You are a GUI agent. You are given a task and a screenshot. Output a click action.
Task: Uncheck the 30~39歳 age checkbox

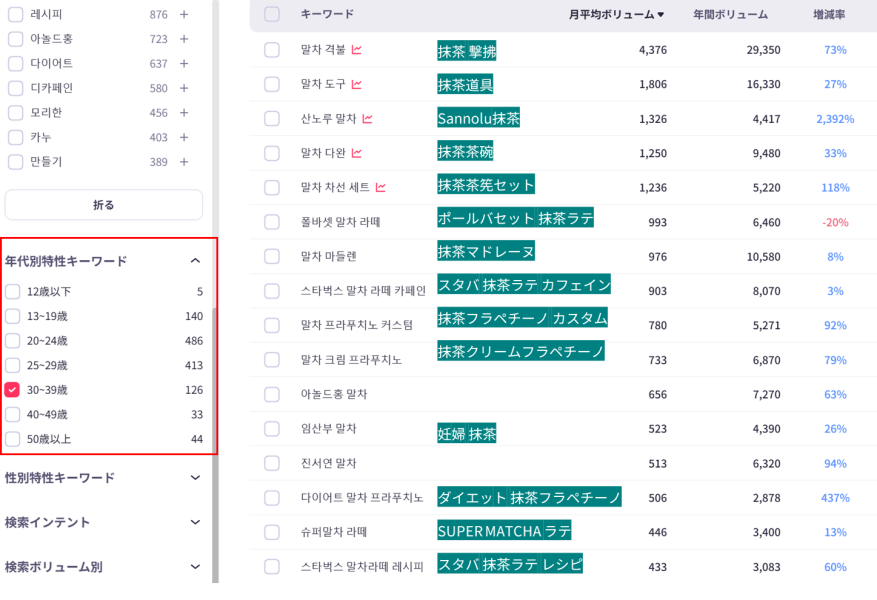point(12,390)
